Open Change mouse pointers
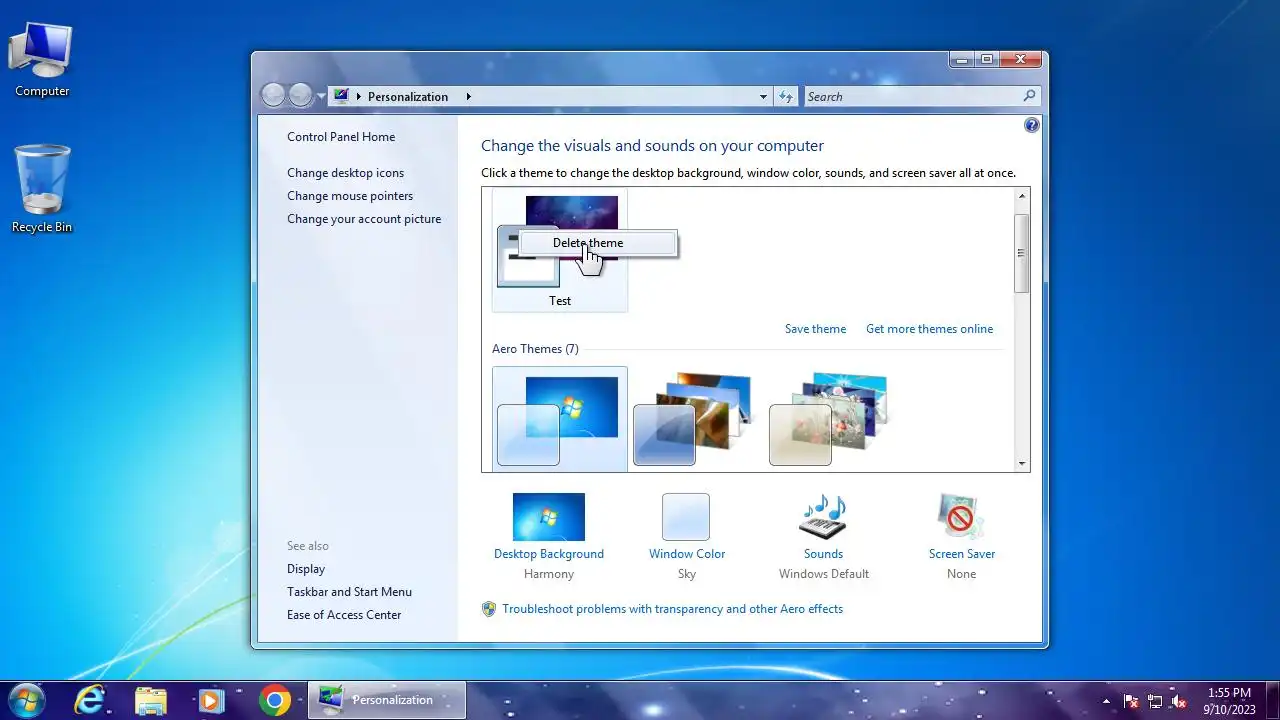This screenshot has height=720, width=1280. 350,196
